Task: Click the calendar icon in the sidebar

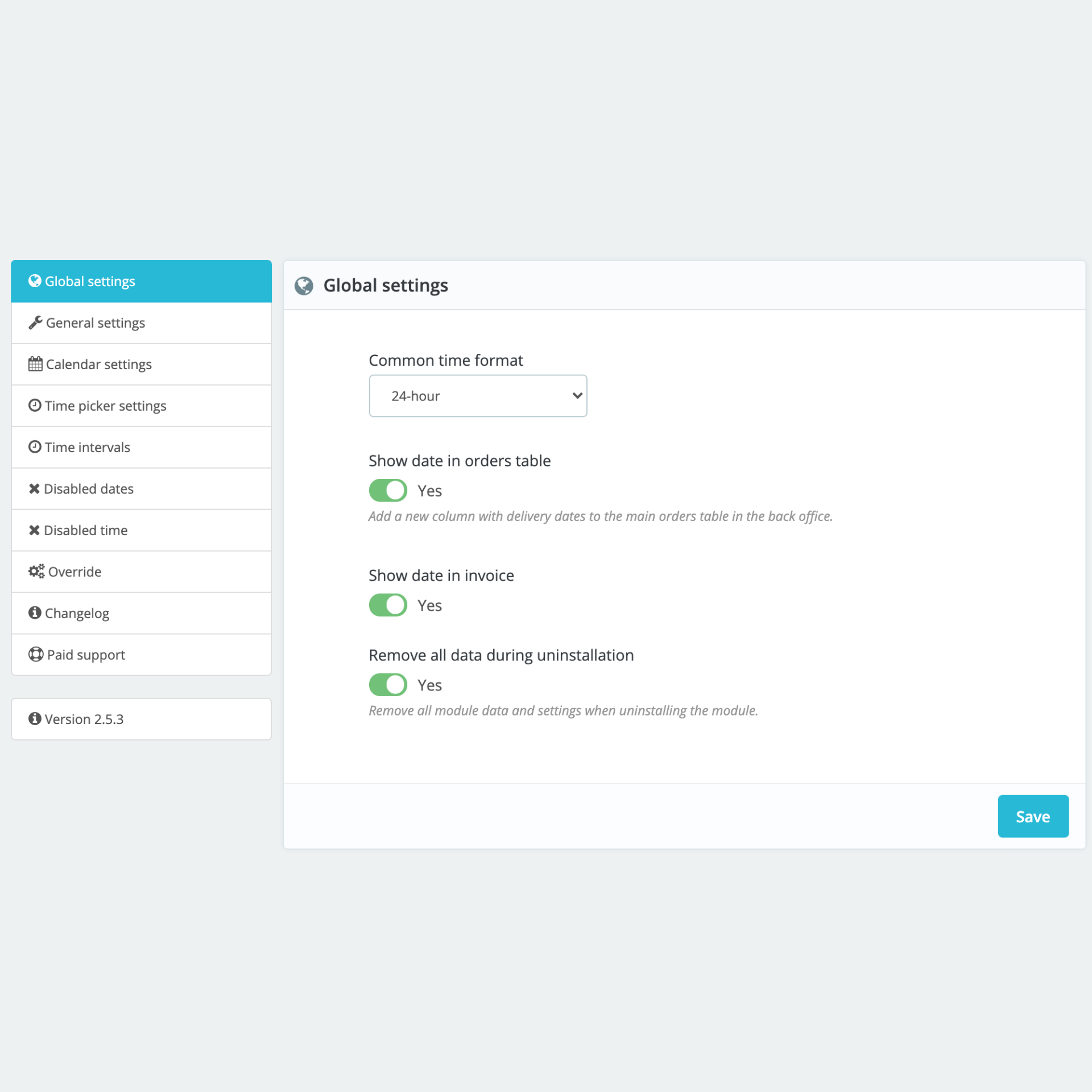Action: point(35,364)
